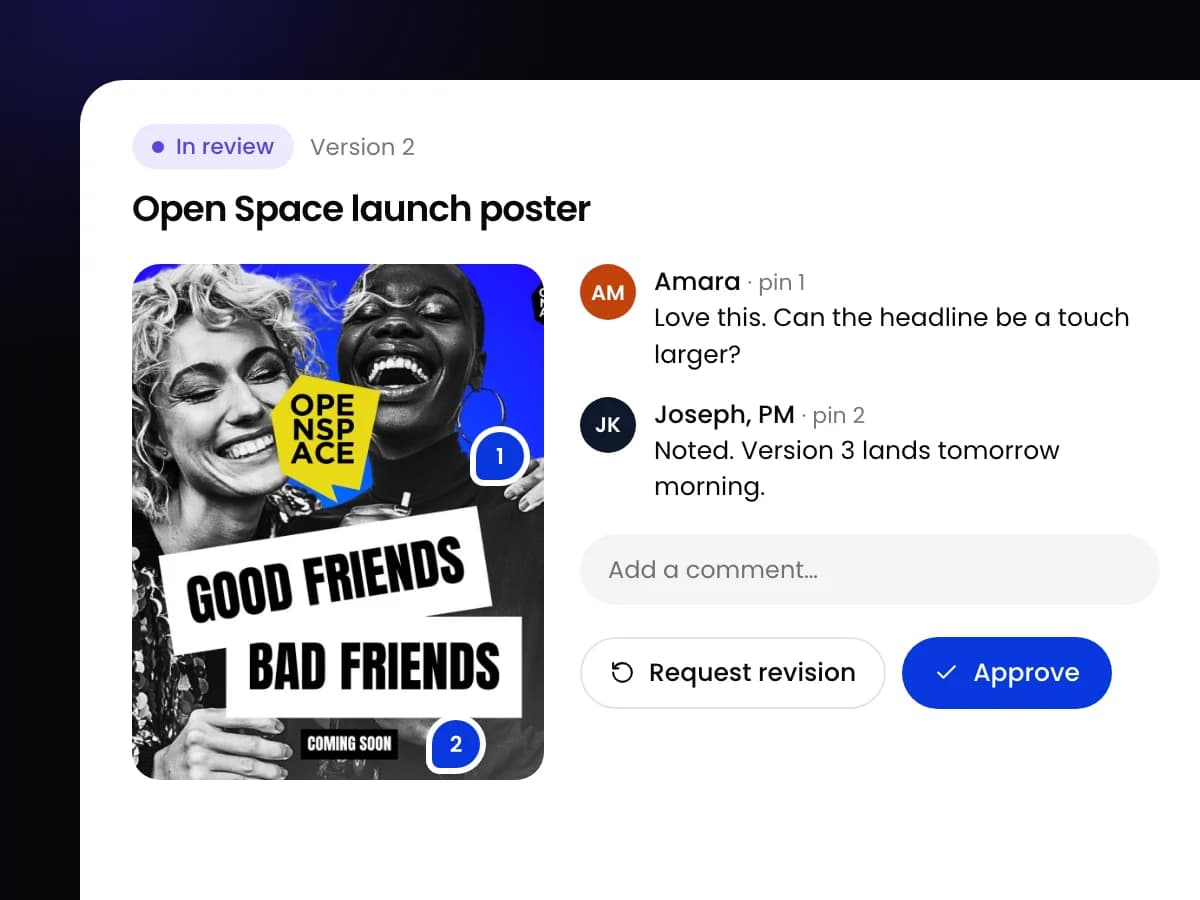
Task: Select pin 2 marker on poster
Action: click(456, 744)
